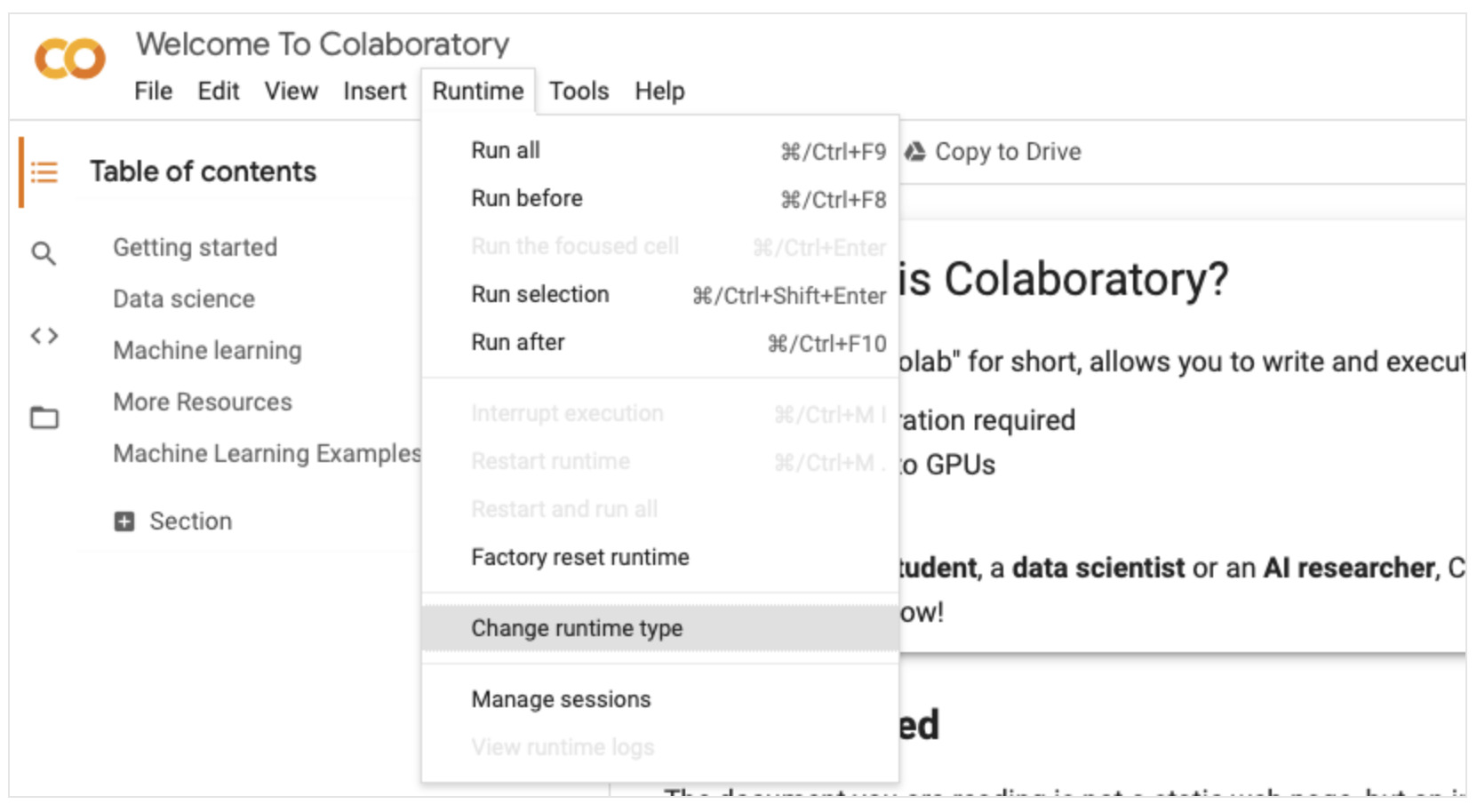
Task: Click the plus icon next to Section
Action: 124,521
